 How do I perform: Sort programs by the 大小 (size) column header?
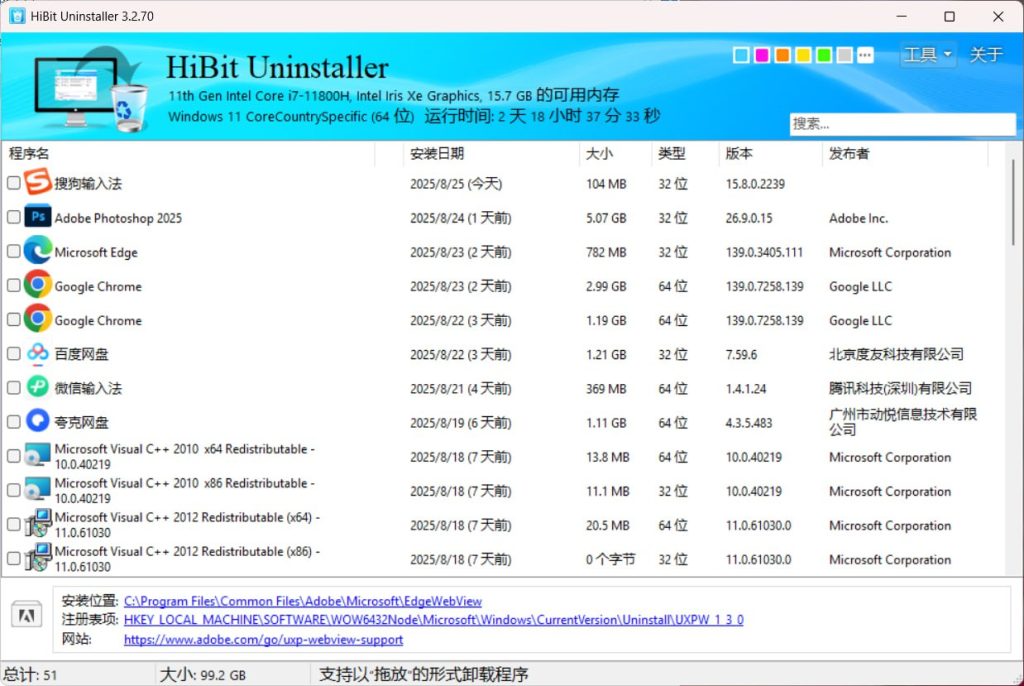(x=599, y=154)
